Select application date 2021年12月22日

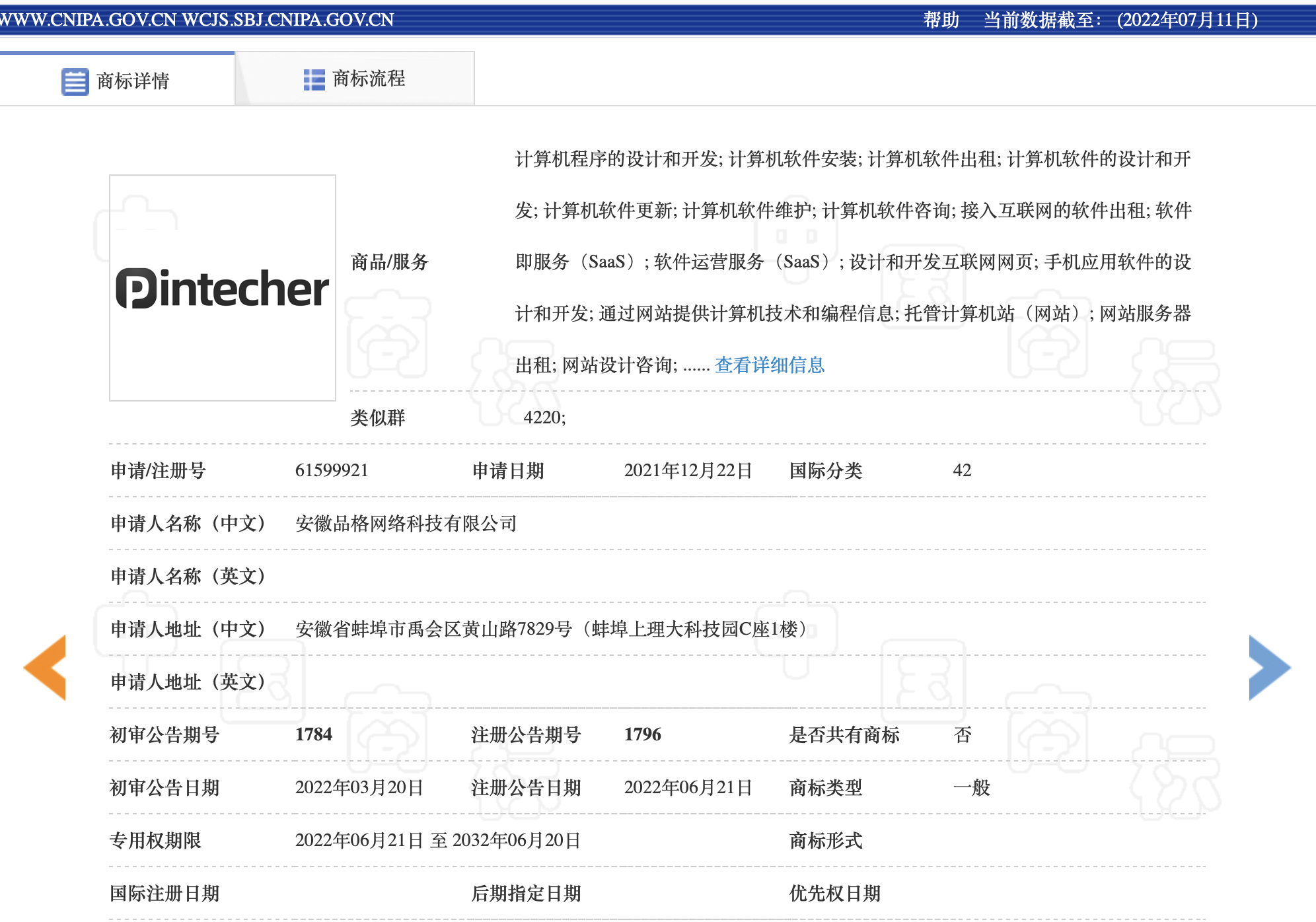tap(688, 470)
